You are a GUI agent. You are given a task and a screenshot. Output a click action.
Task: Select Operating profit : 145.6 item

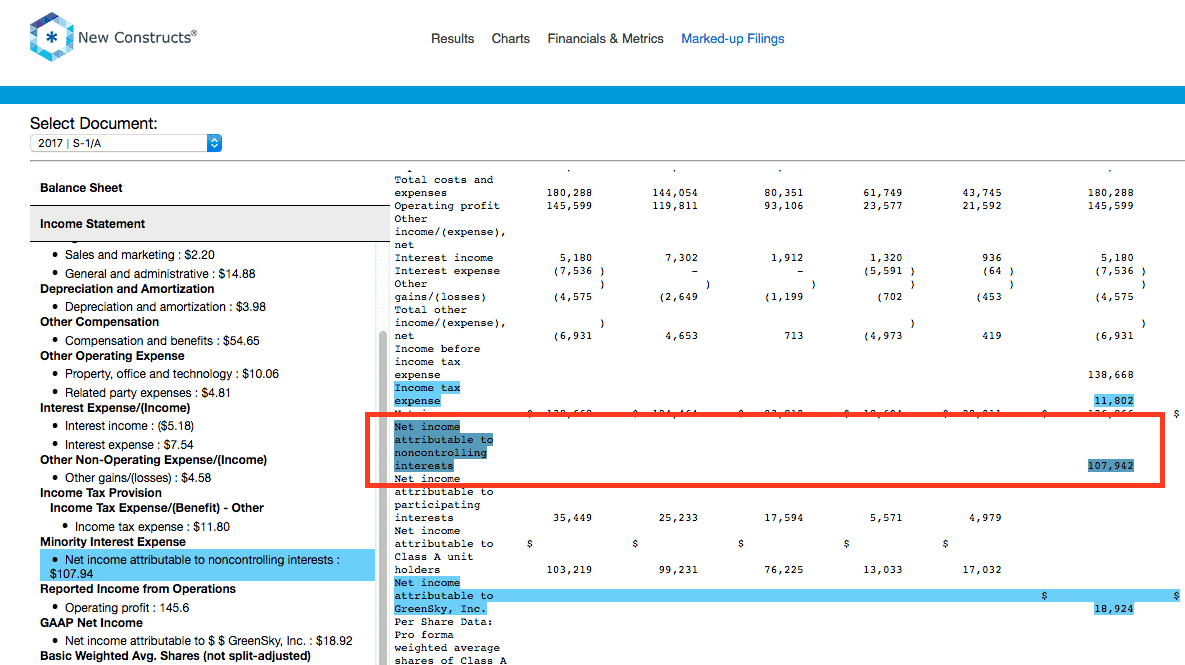pos(127,608)
